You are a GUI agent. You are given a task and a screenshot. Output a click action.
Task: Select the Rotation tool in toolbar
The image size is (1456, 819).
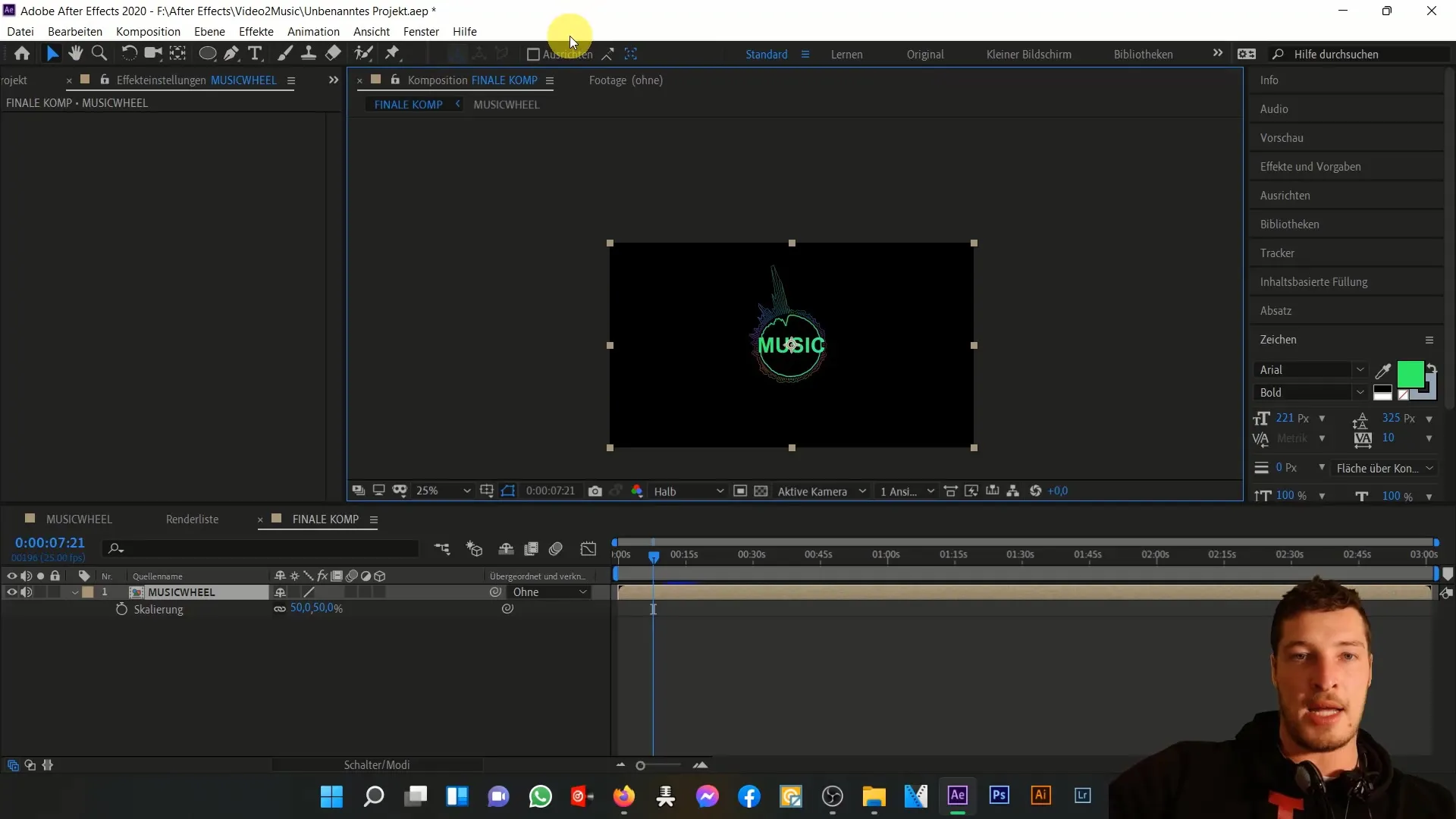click(128, 54)
